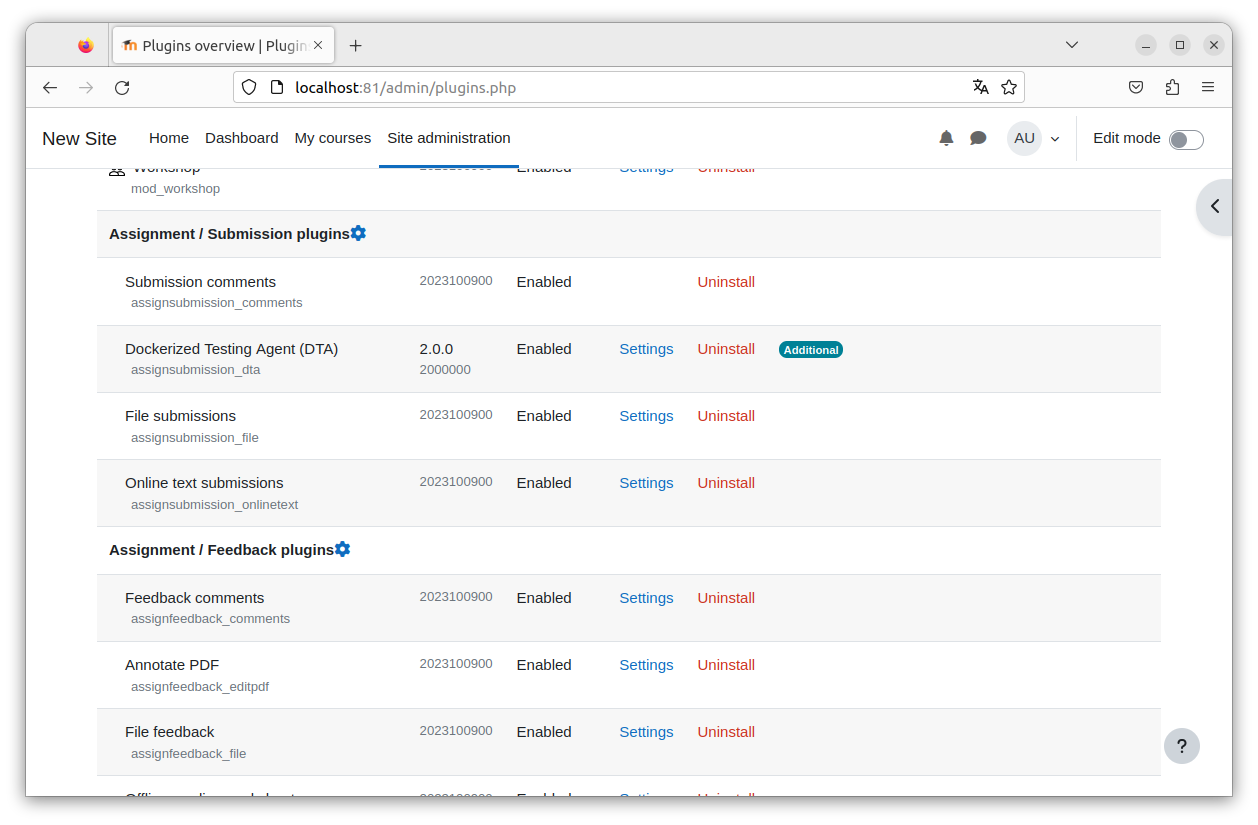Click the assignsubmission_dta component name
1258x825 pixels.
196,370
